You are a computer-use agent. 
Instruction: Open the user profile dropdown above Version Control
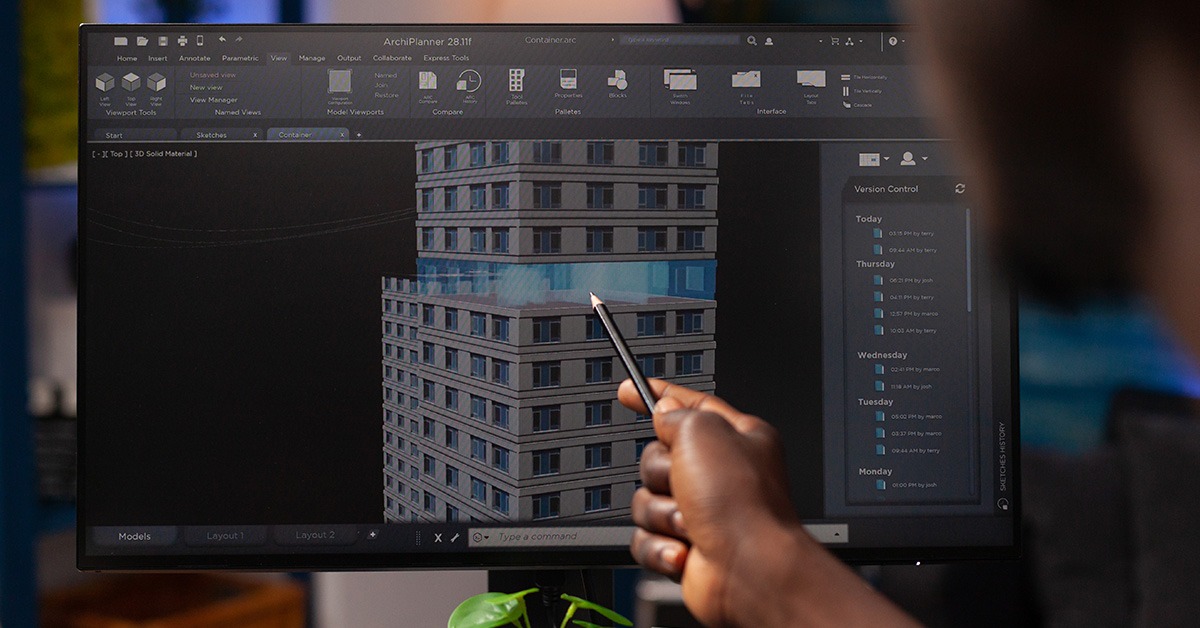(913, 159)
